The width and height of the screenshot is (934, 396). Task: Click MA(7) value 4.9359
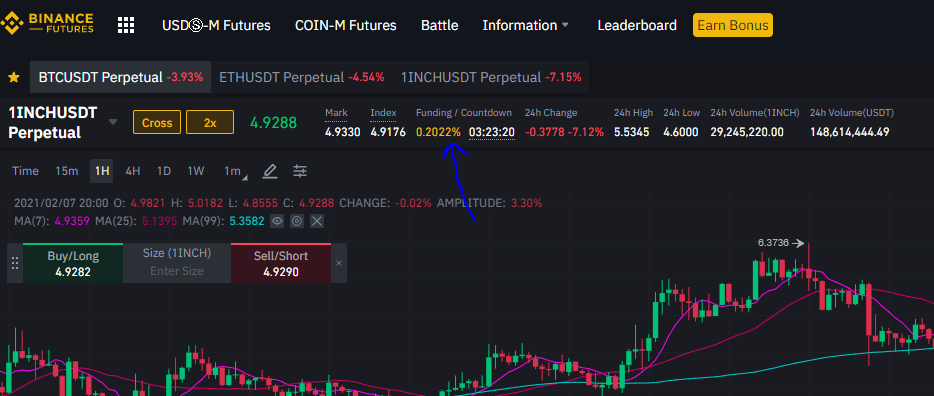(72, 221)
